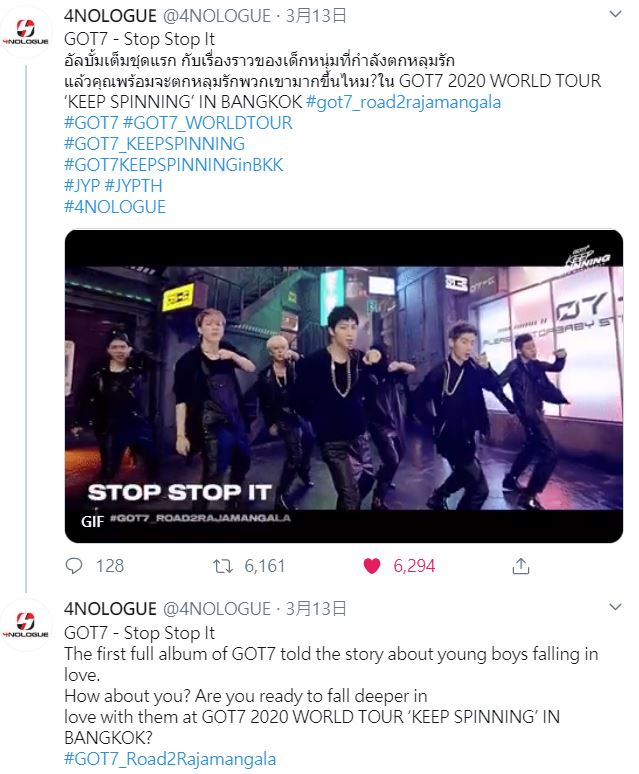Open the second tweet's 3月13日 timestamp

pos(316,609)
